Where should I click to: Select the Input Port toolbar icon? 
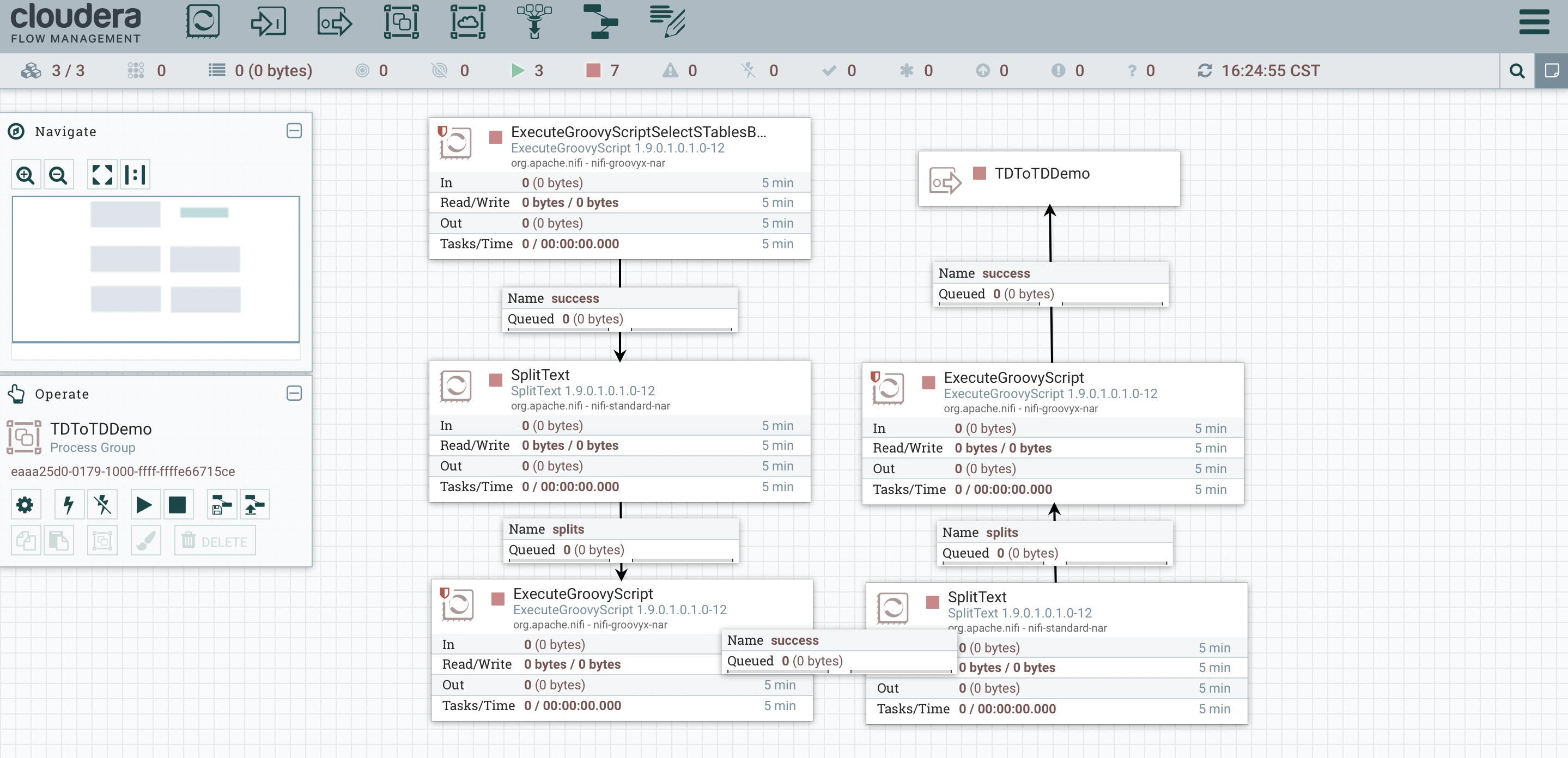[x=269, y=22]
